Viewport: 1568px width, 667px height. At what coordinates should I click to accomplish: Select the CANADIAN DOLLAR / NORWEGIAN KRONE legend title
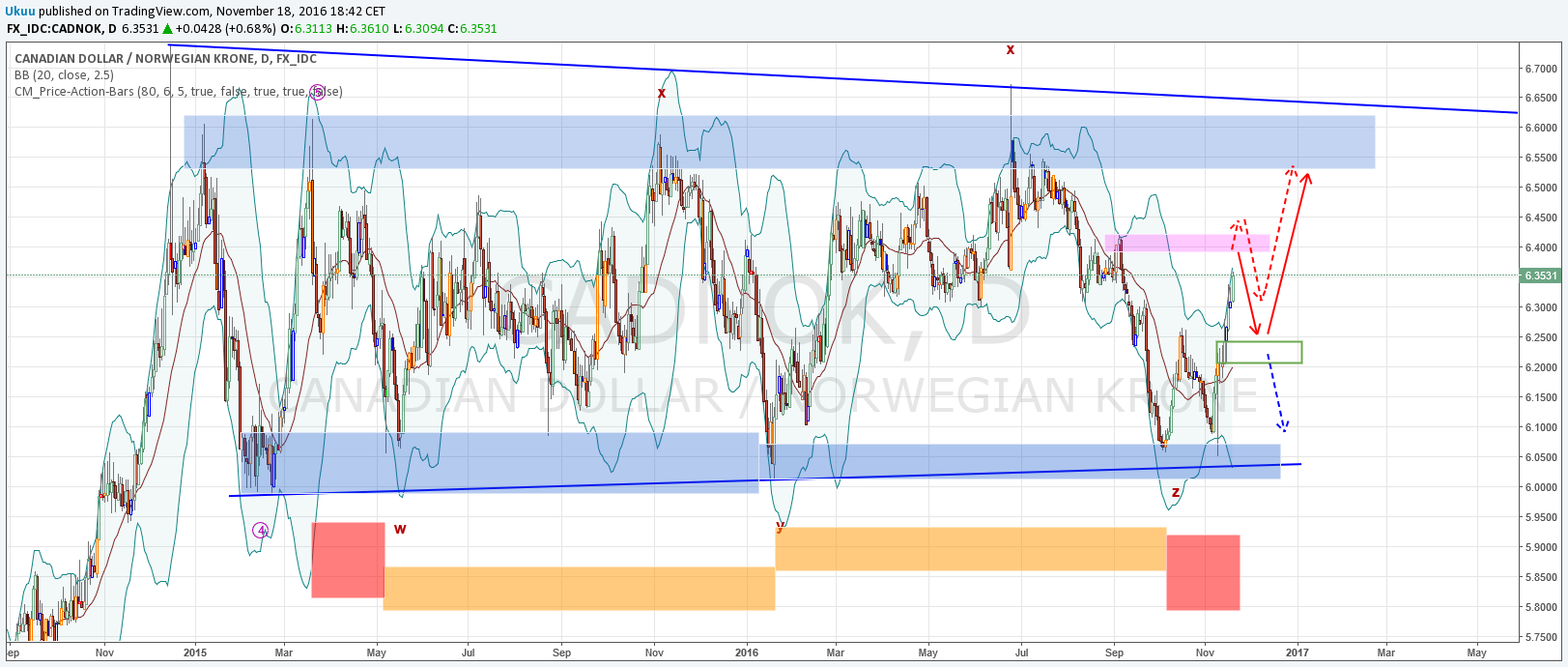pos(165,59)
